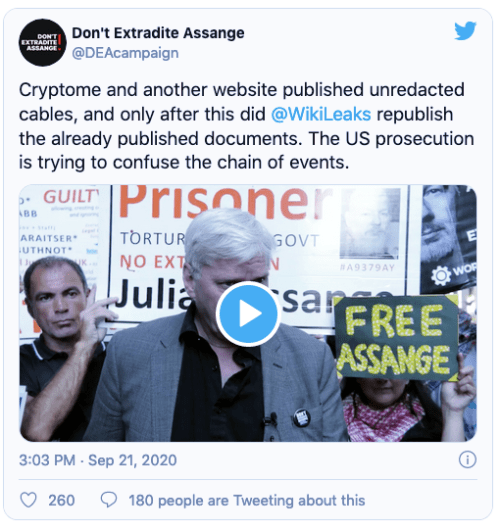Image resolution: width=500 pixels, height=530 pixels.
Task: Click the orange Prisoner headline in video
Action: coord(223,202)
